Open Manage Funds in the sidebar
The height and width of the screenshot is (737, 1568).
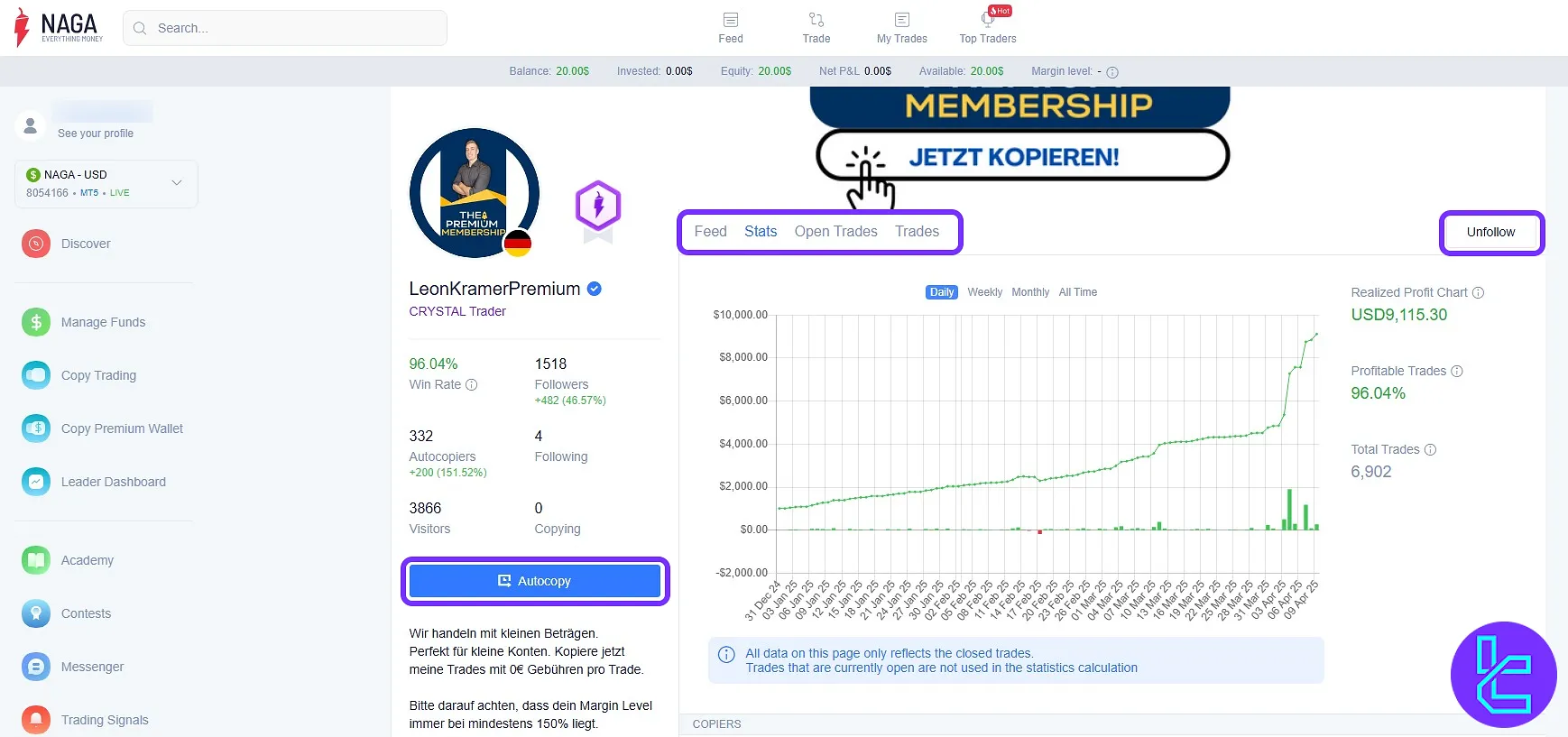pos(103,322)
